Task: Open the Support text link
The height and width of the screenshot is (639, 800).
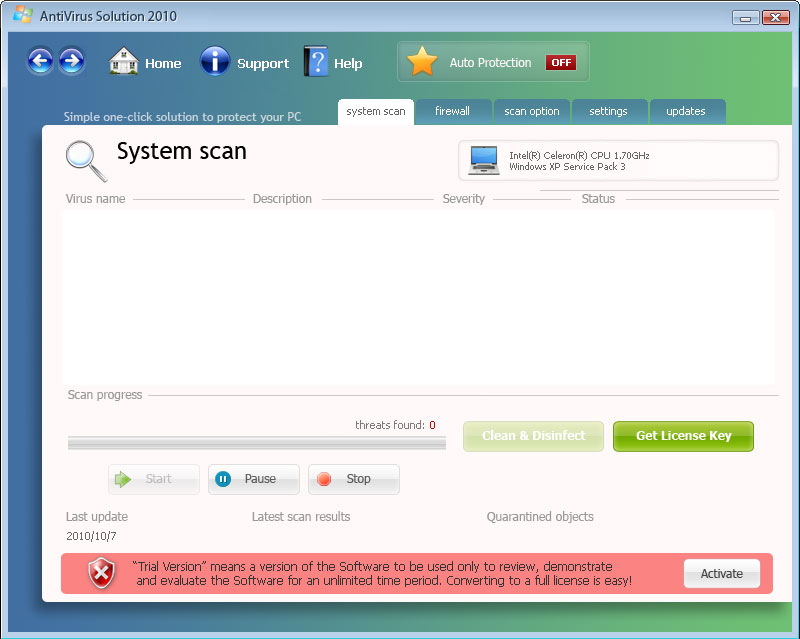Action: (263, 64)
